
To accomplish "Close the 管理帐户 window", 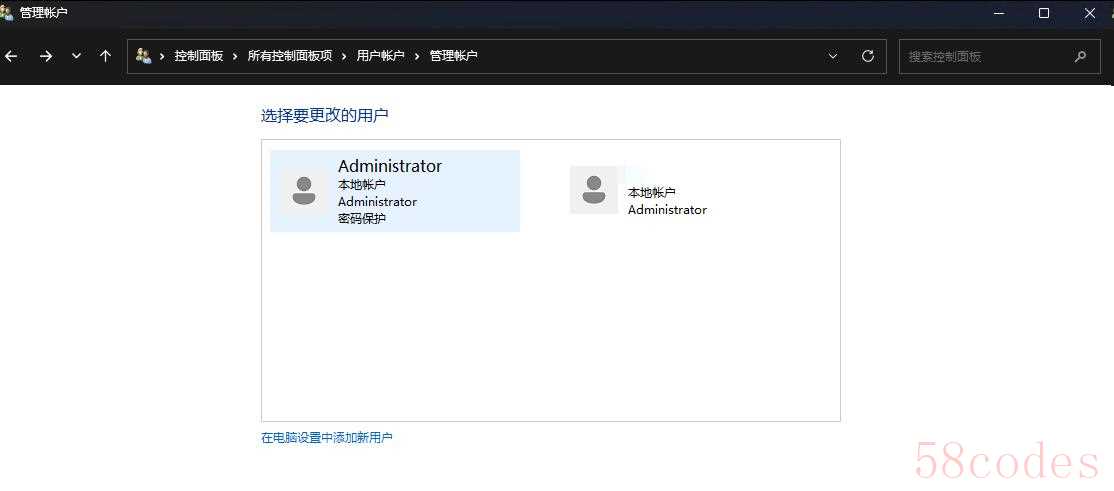I will click(x=1090, y=13).
